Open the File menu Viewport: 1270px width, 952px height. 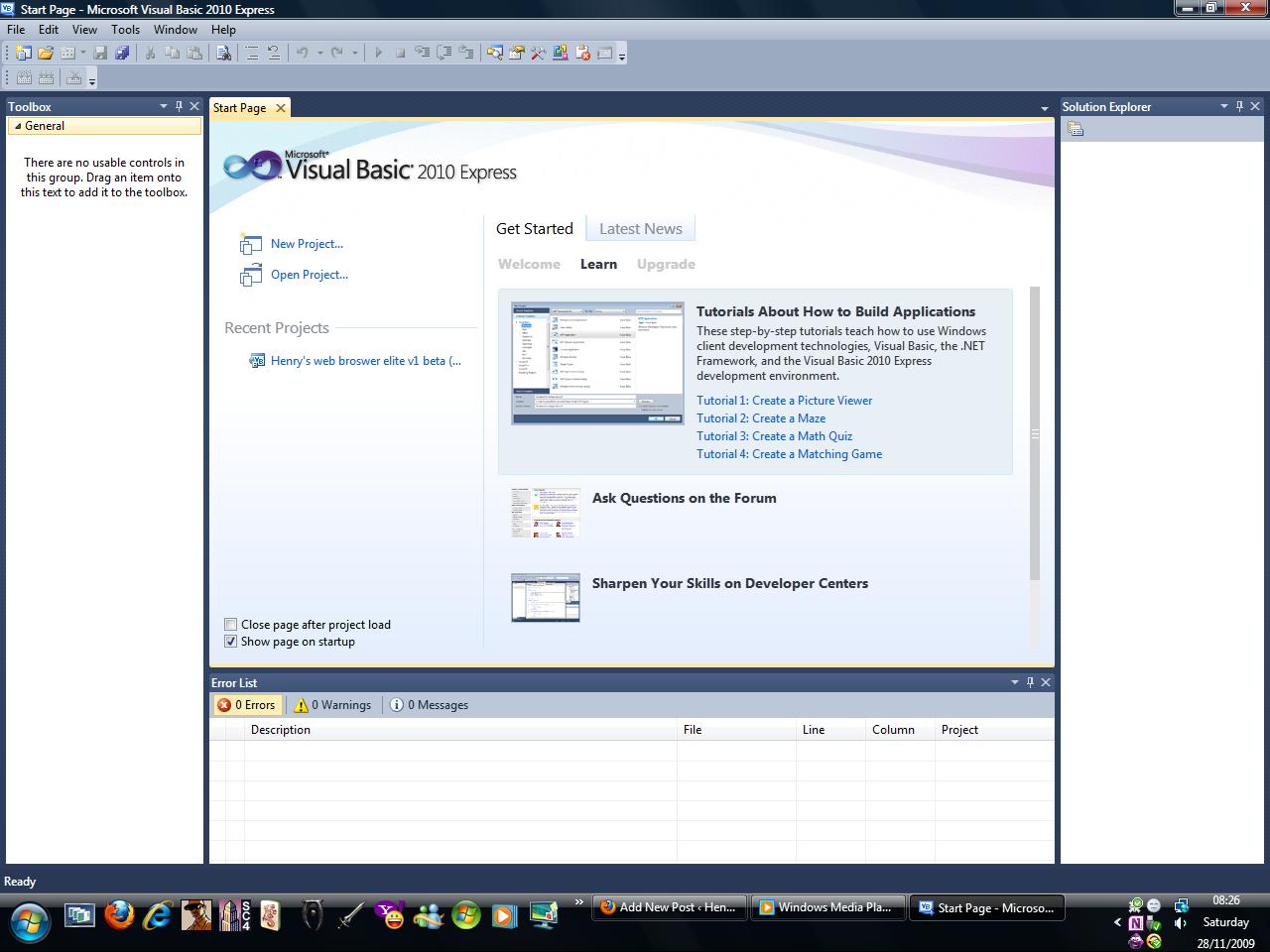pyautogui.click(x=16, y=30)
